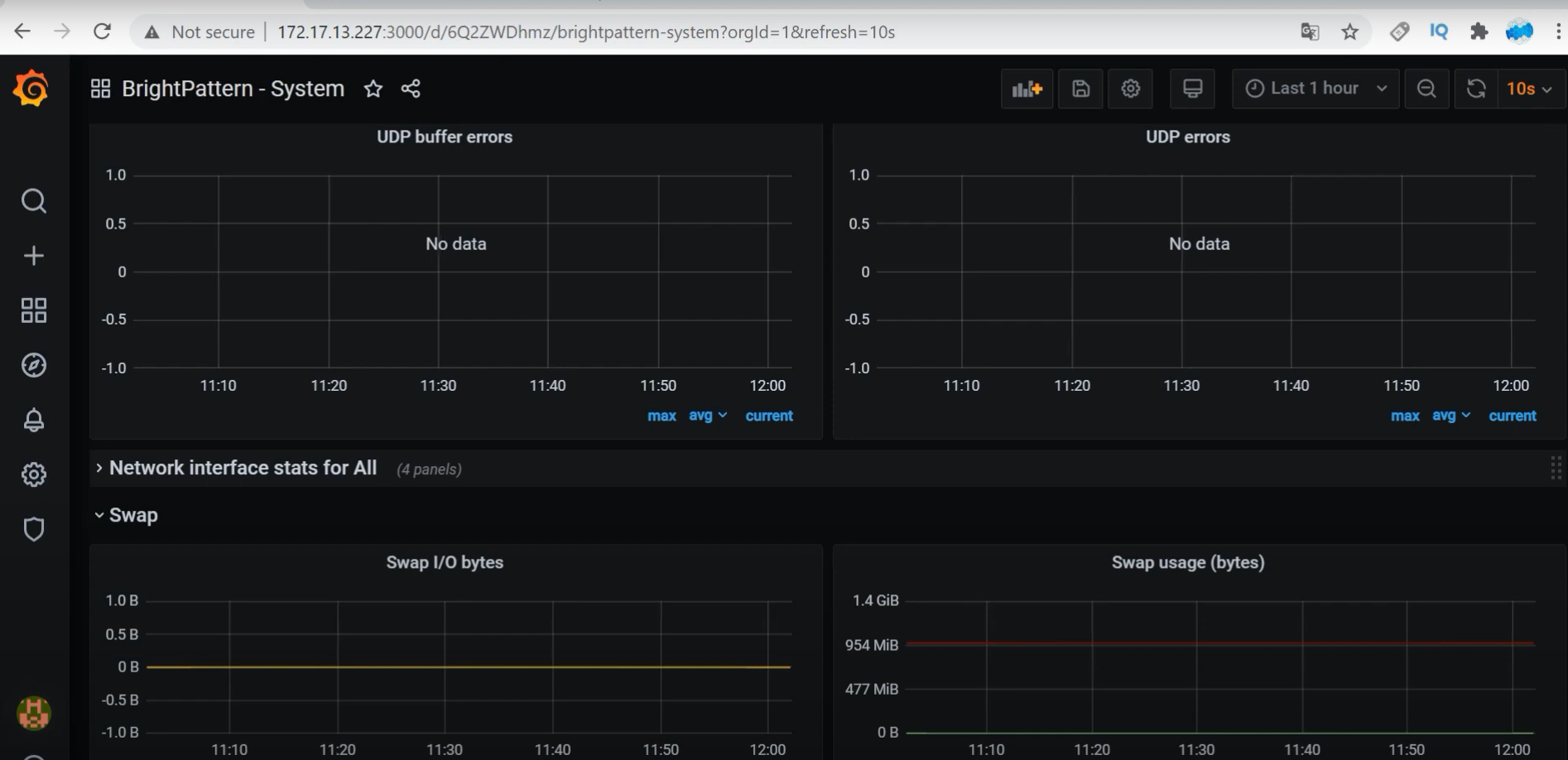Image resolution: width=1568 pixels, height=760 pixels.
Task: Collapse the Swap row
Action: tap(126, 515)
